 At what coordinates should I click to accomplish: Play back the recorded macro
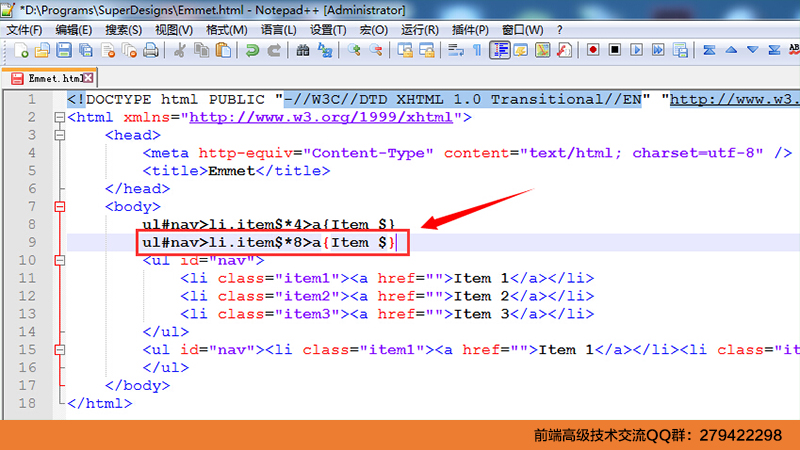coord(636,50)
